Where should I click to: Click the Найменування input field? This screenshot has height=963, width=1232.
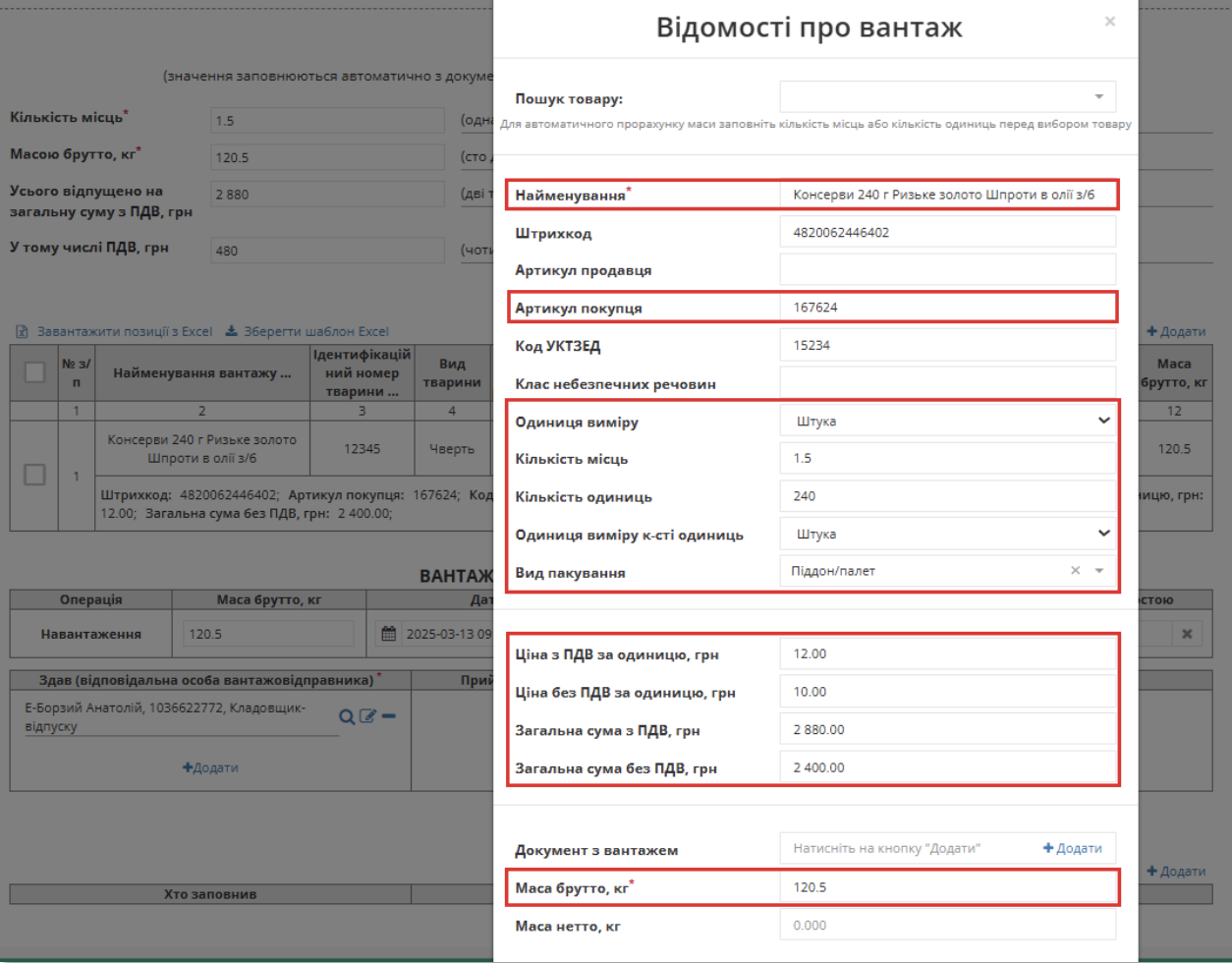[948, 196]
